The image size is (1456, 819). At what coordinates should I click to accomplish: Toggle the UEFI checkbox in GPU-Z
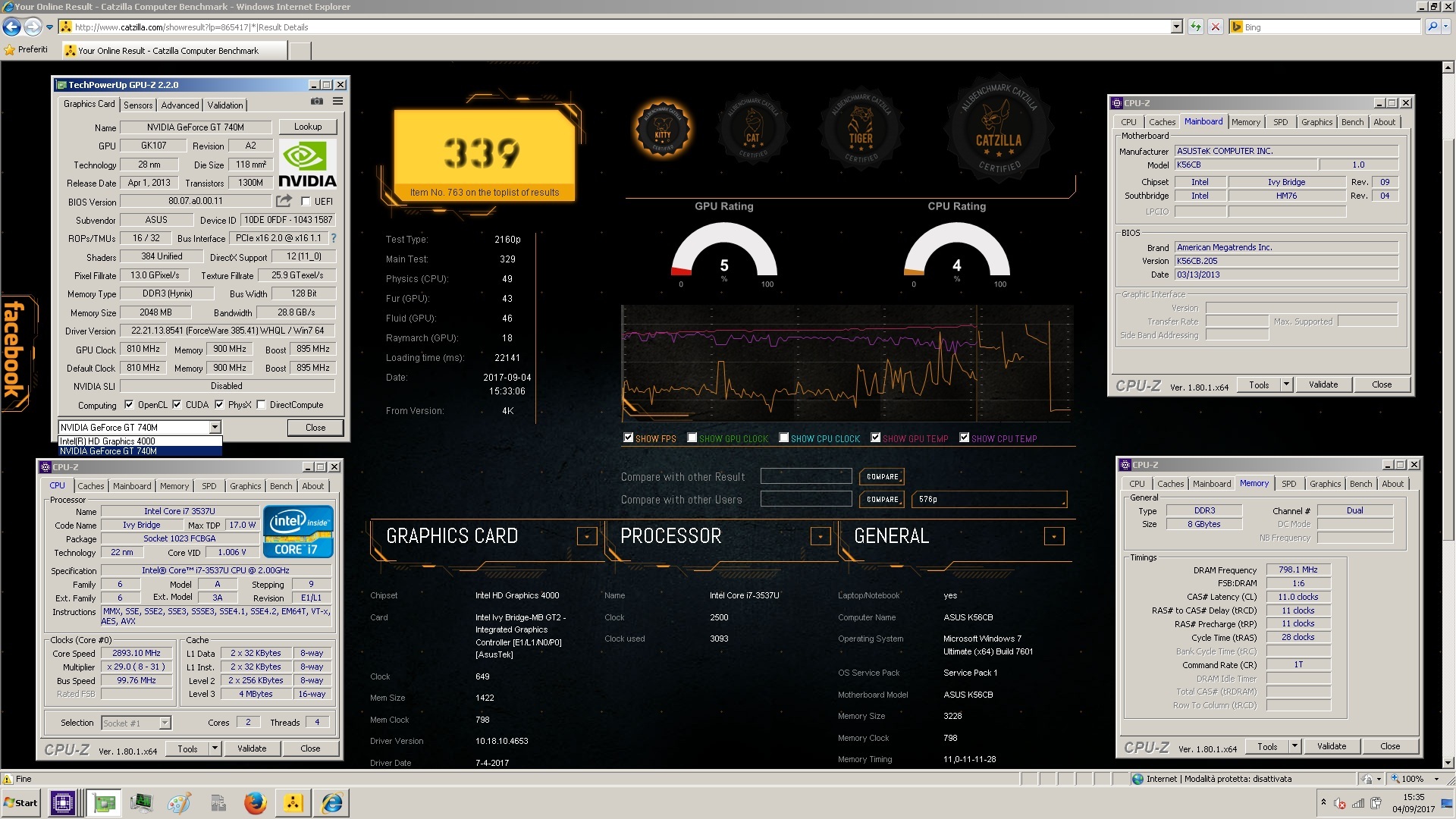pos(306,202)
